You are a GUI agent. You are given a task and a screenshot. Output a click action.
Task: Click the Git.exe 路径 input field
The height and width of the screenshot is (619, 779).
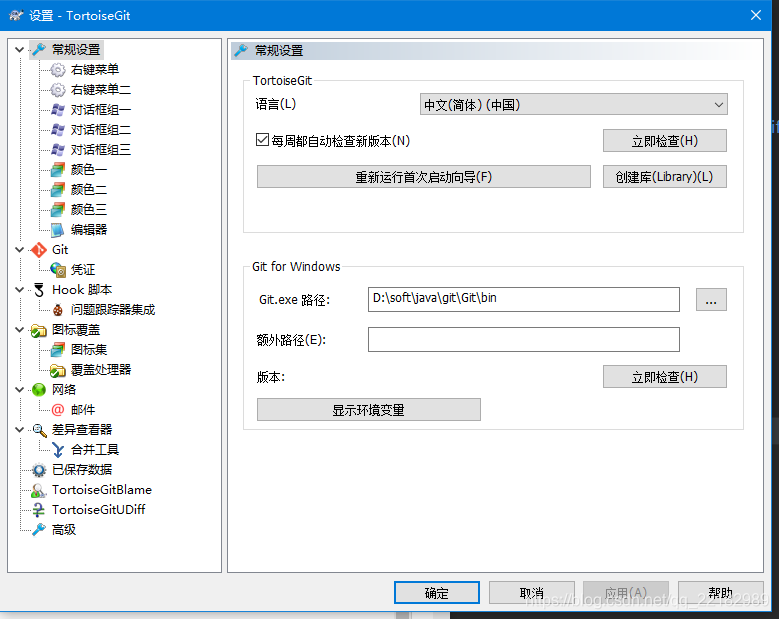524,300
